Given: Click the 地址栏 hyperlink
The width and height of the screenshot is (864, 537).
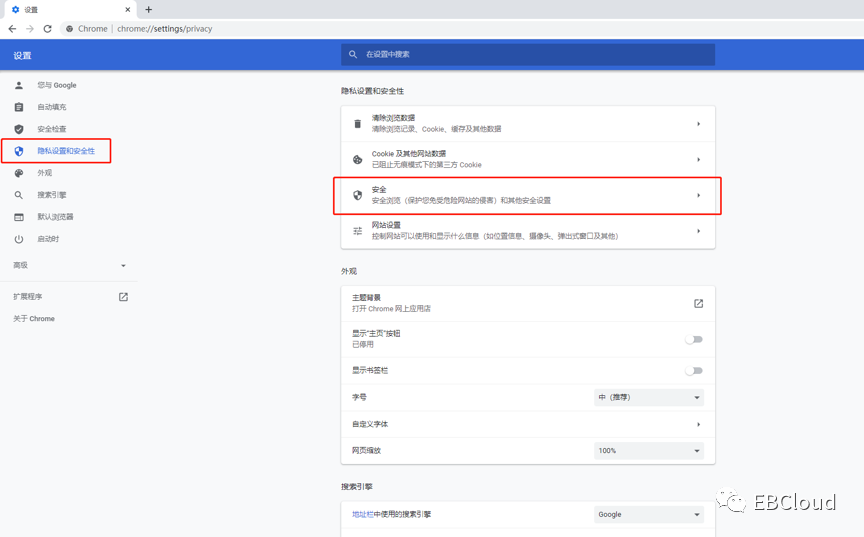Looking at the screenshot, I should tap(360, 515).
